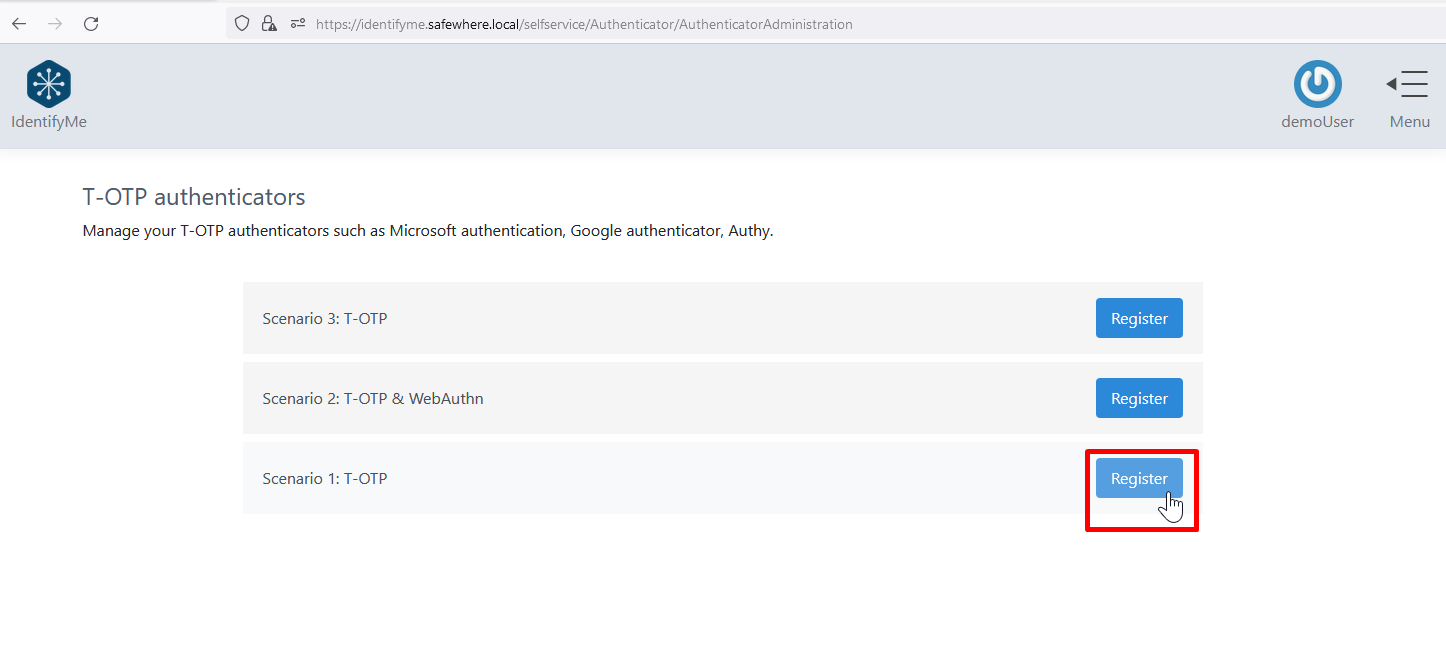Select the demoUser name label
This screenshot has width=1446, height=669.
[1317, 122]
